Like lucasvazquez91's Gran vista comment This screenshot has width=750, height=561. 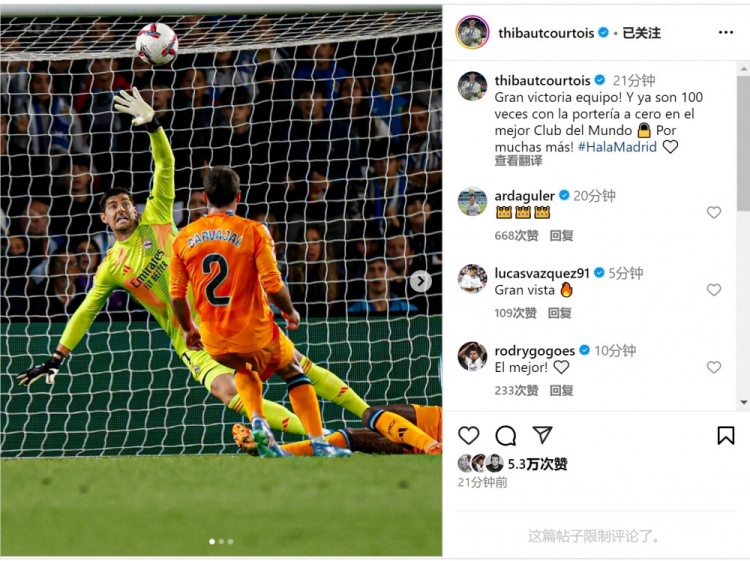click(x=714, y=290)
